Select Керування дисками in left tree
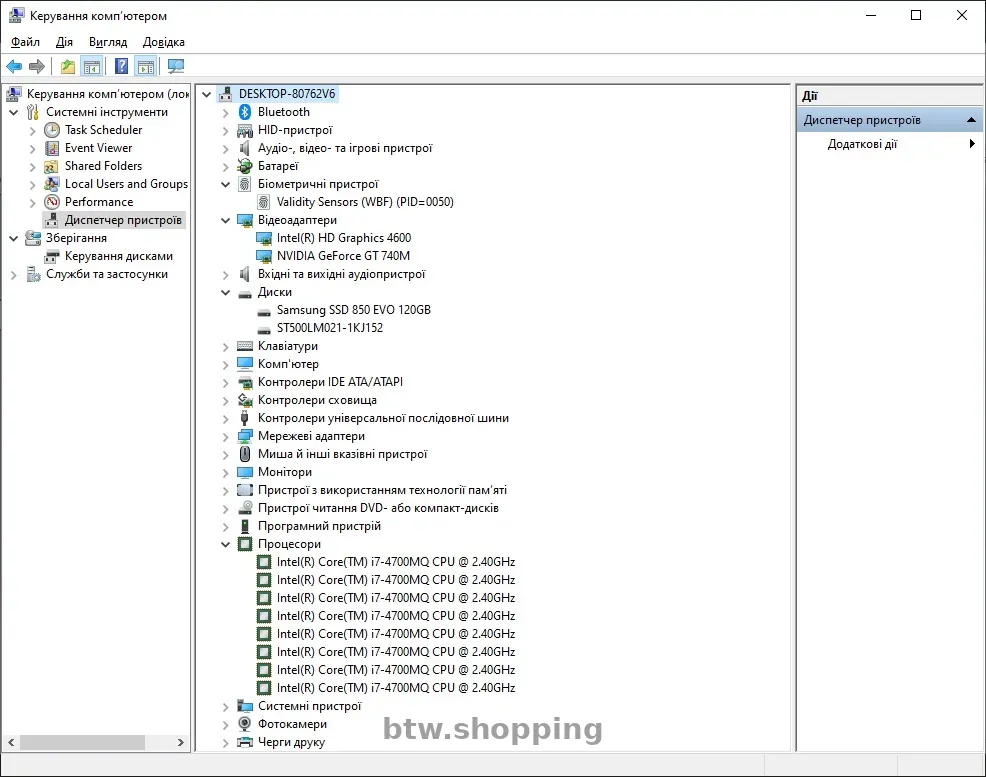Viewport: 986px width, 777px height. pos(118,256)
